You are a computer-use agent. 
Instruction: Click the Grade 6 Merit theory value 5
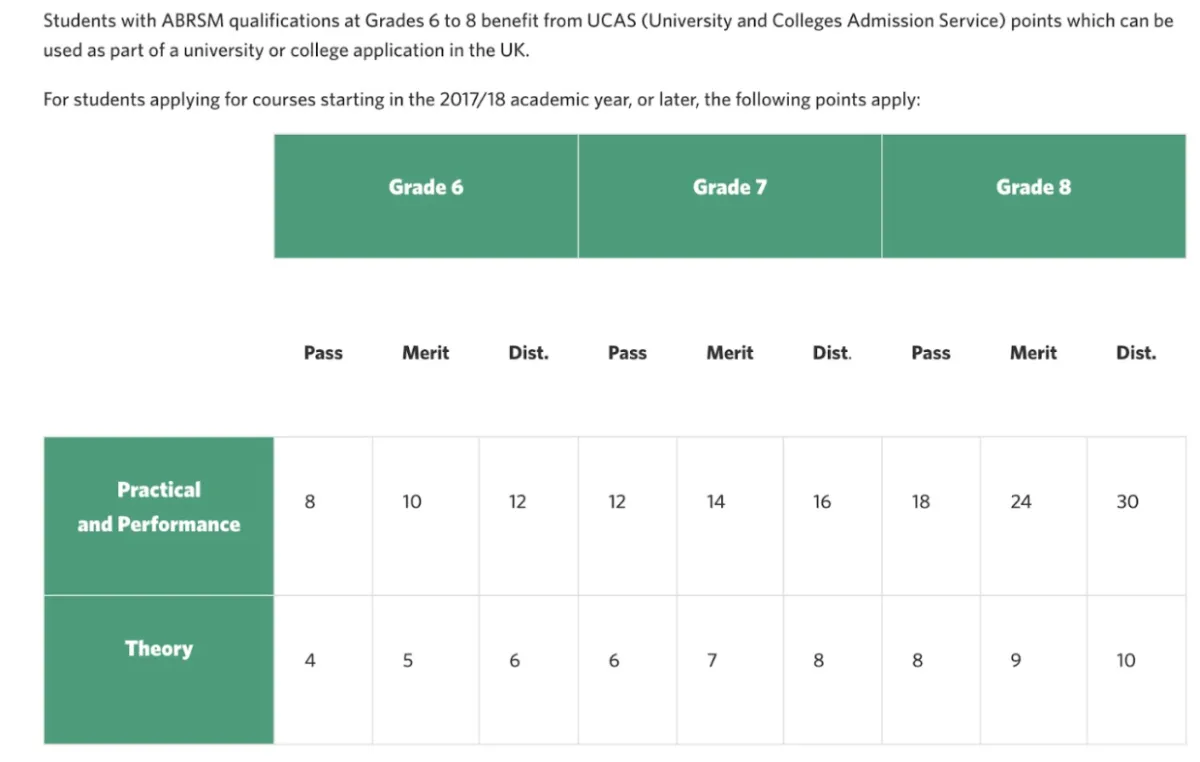pyautogui.click(x=408, y=660)
